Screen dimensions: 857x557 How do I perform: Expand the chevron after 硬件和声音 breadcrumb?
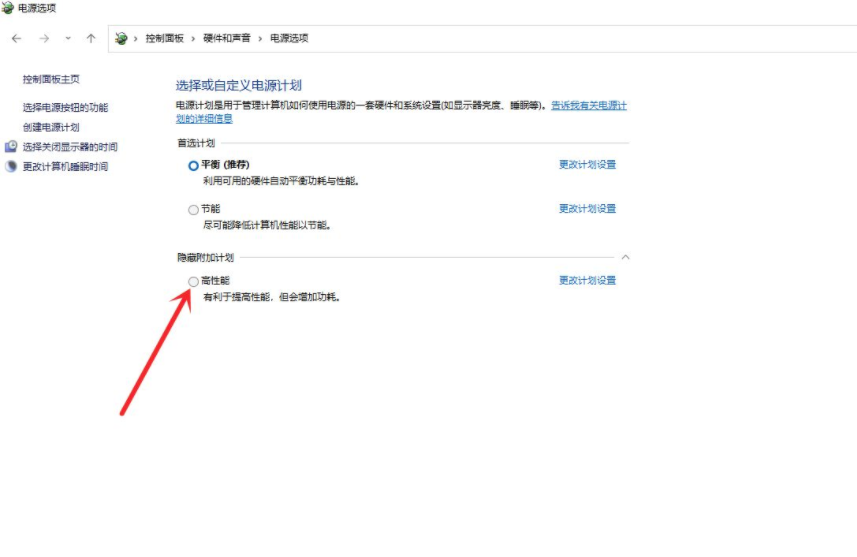click(260, 38)
